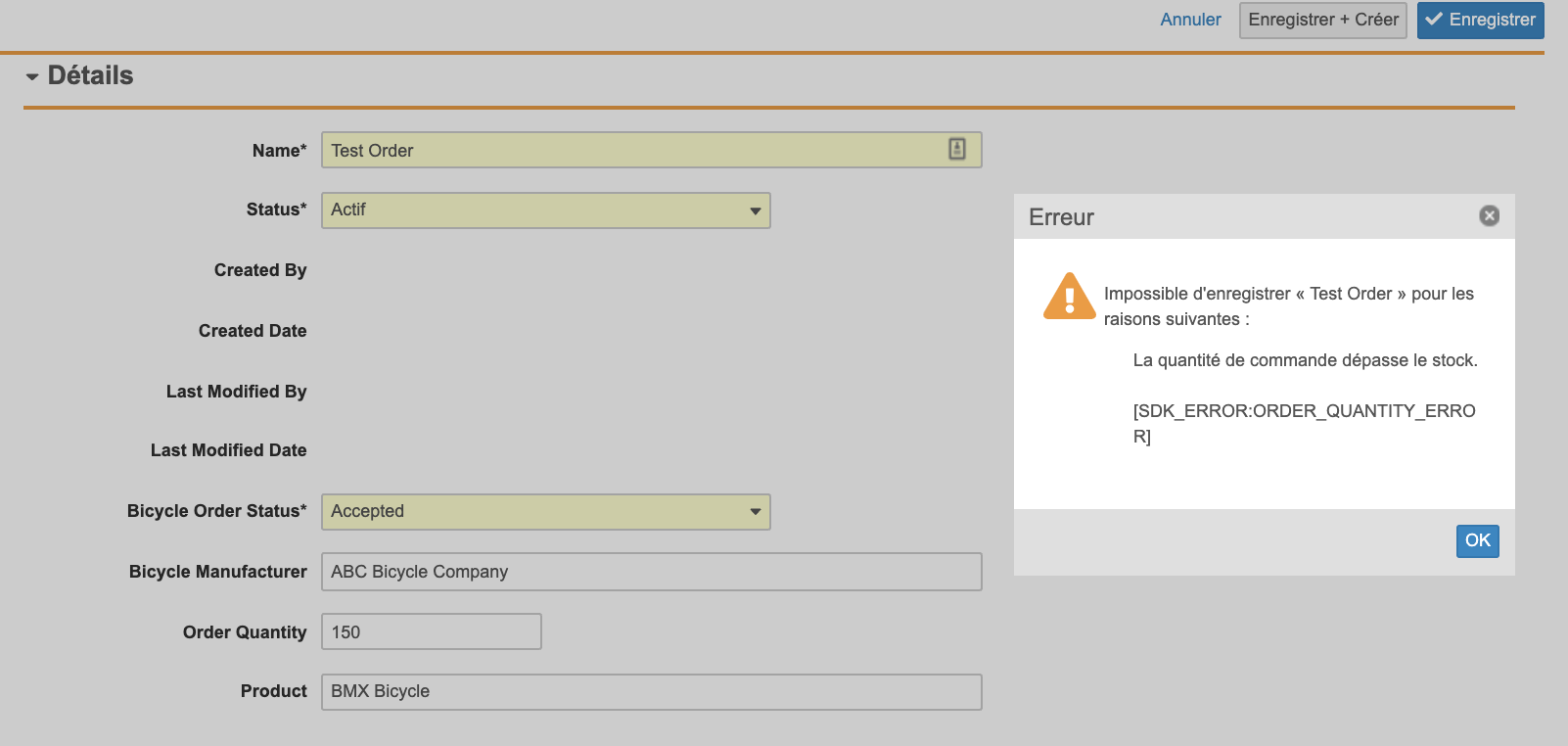Click the Erreur dialog title
The width and height of the screenshot is (1568, 746).
point(1061,217)
